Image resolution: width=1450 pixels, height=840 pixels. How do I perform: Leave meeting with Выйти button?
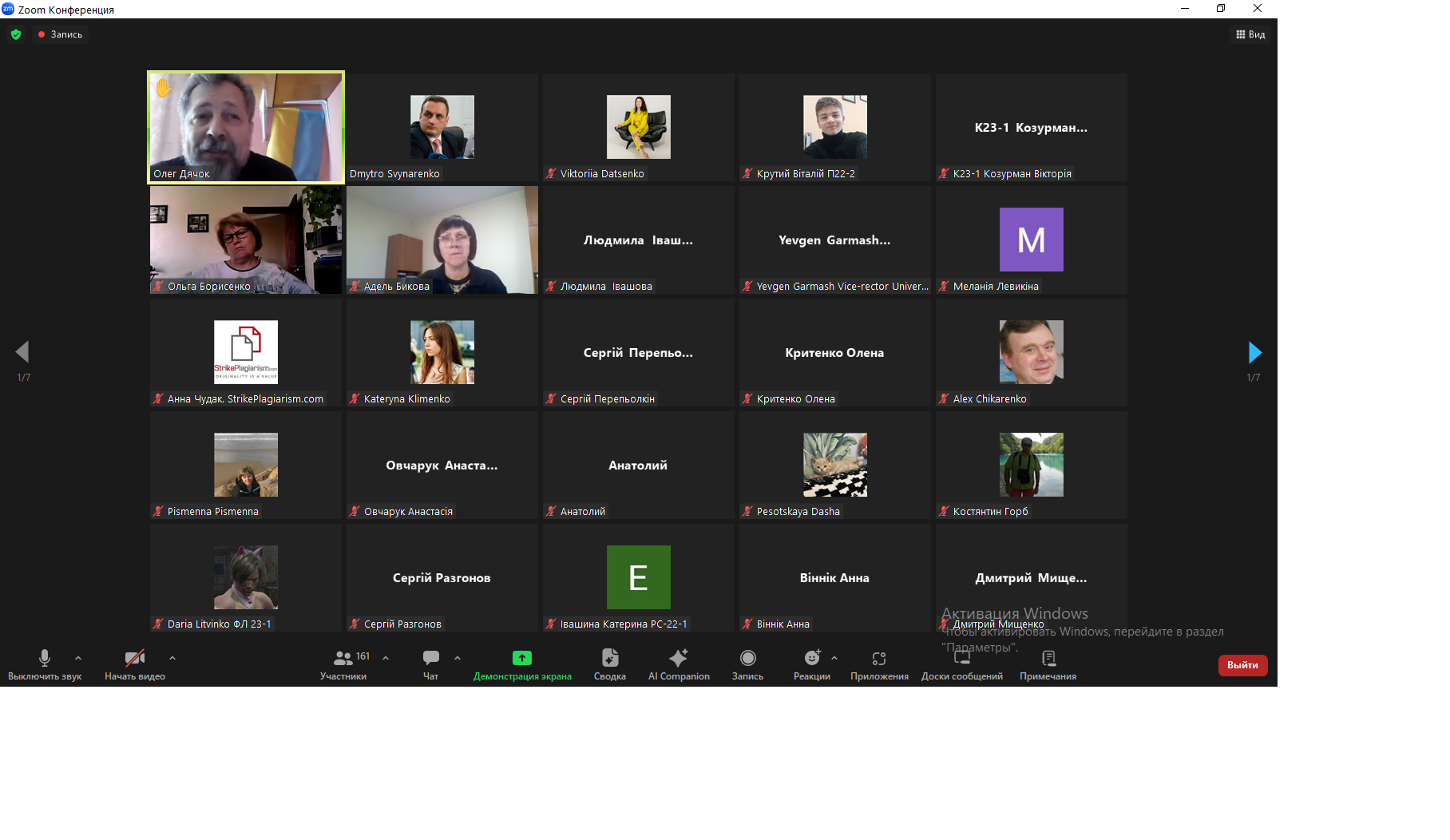[x=1242, y=665]
